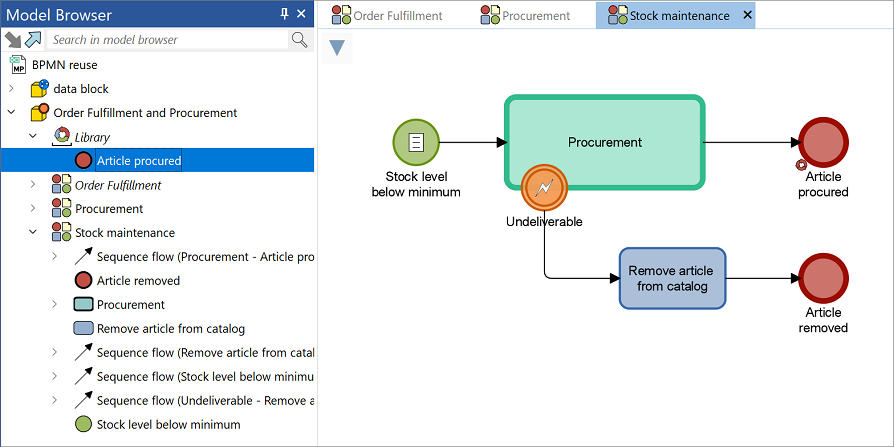Screen dimensions: 894x447
Task: Pin the Model Browser panel
Action: point(284,14)
